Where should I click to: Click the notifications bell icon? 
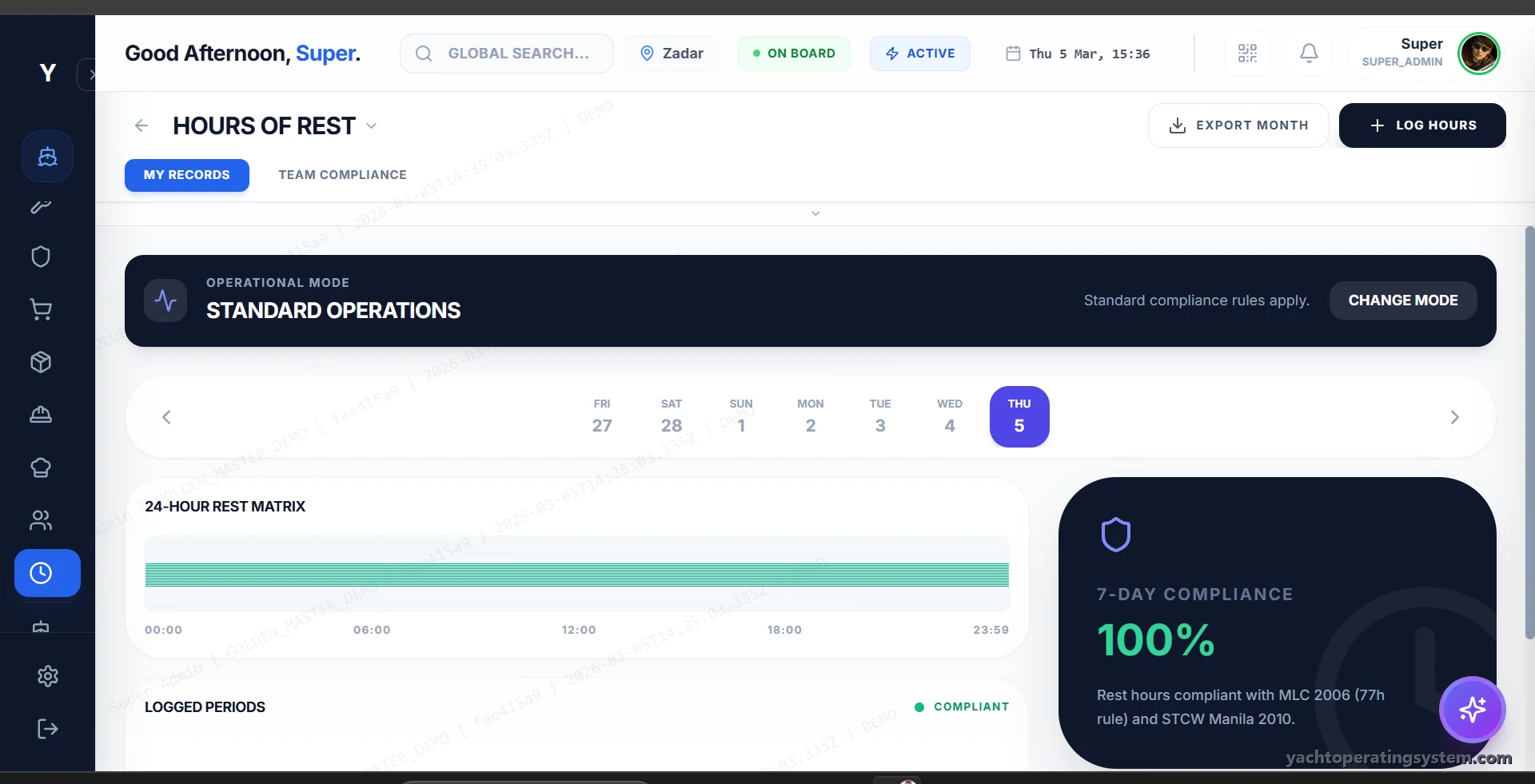click(1309, 54)
